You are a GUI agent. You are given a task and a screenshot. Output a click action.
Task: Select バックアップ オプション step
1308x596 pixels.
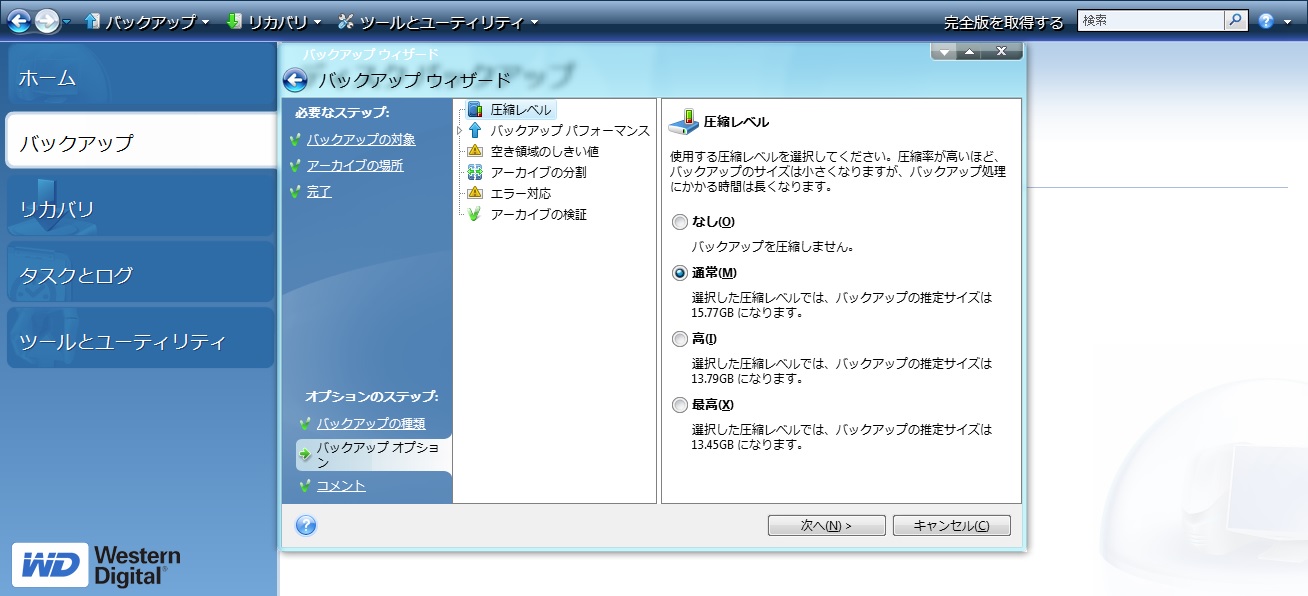pos(374,455)
